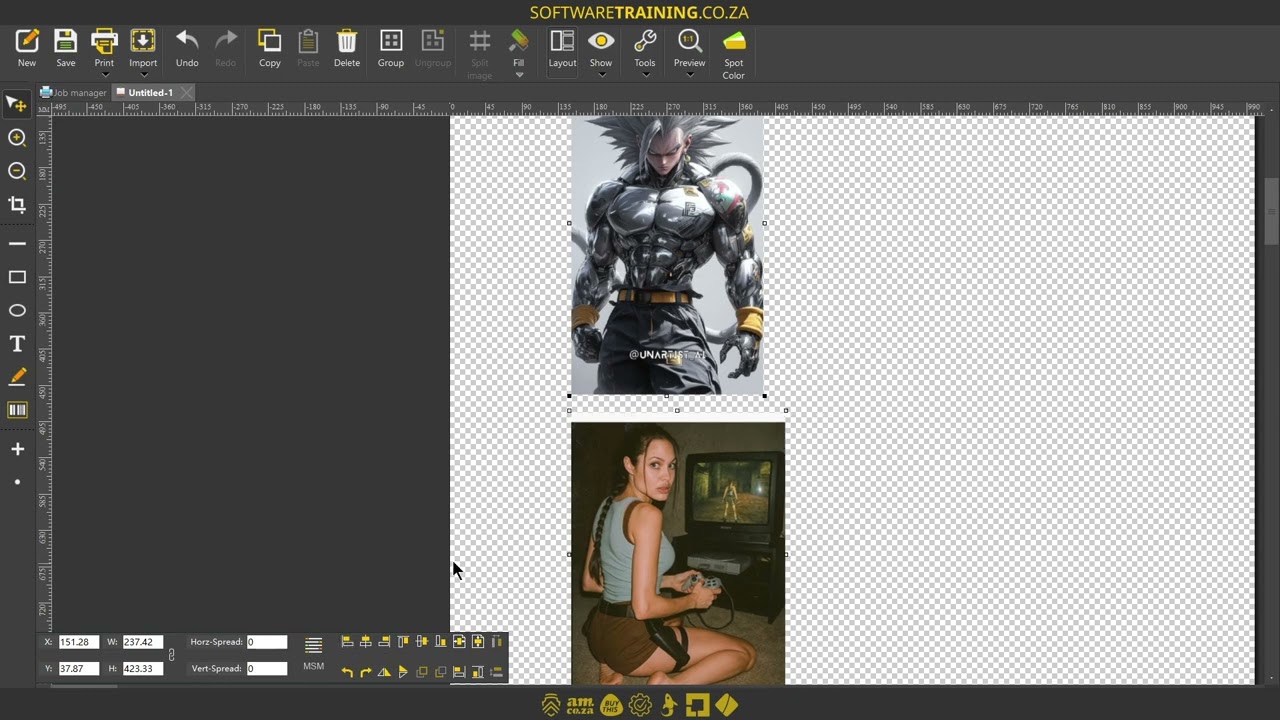The image size is (1280, 720).
Task: Activate the Text tool
Action: tap(17, 344)
